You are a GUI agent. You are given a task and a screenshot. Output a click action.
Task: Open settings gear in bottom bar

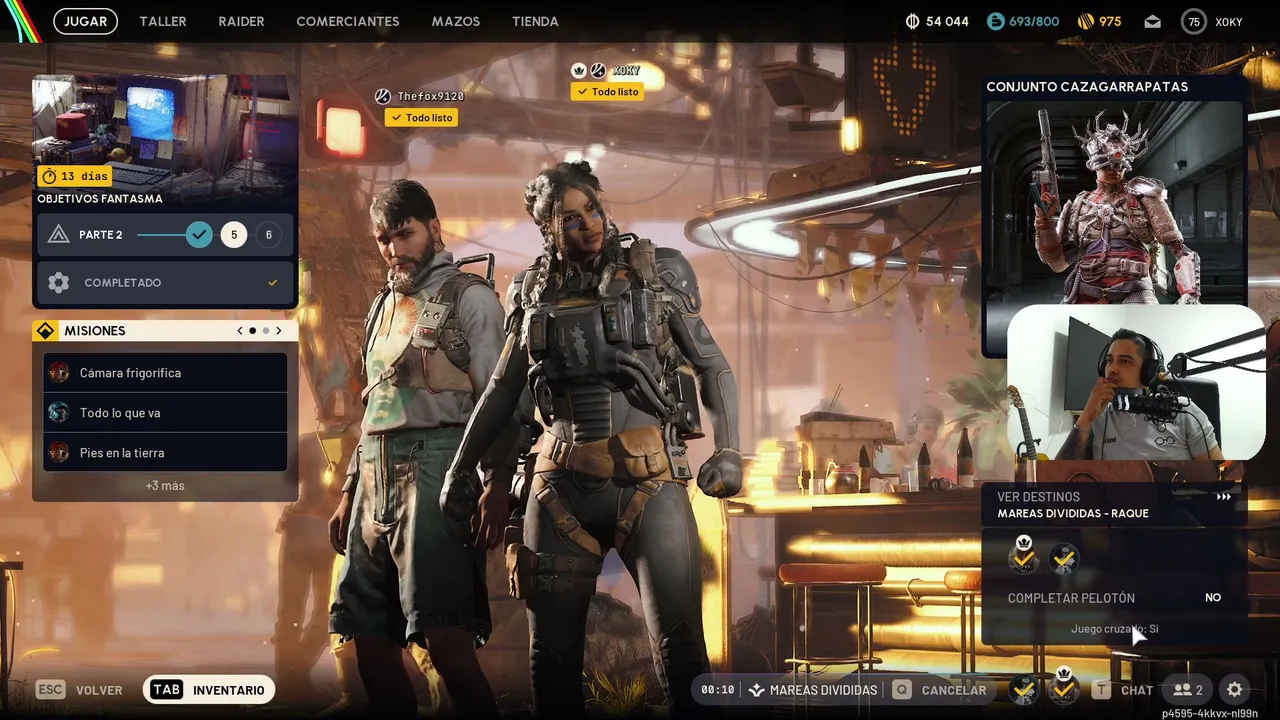pos(1235,690)
